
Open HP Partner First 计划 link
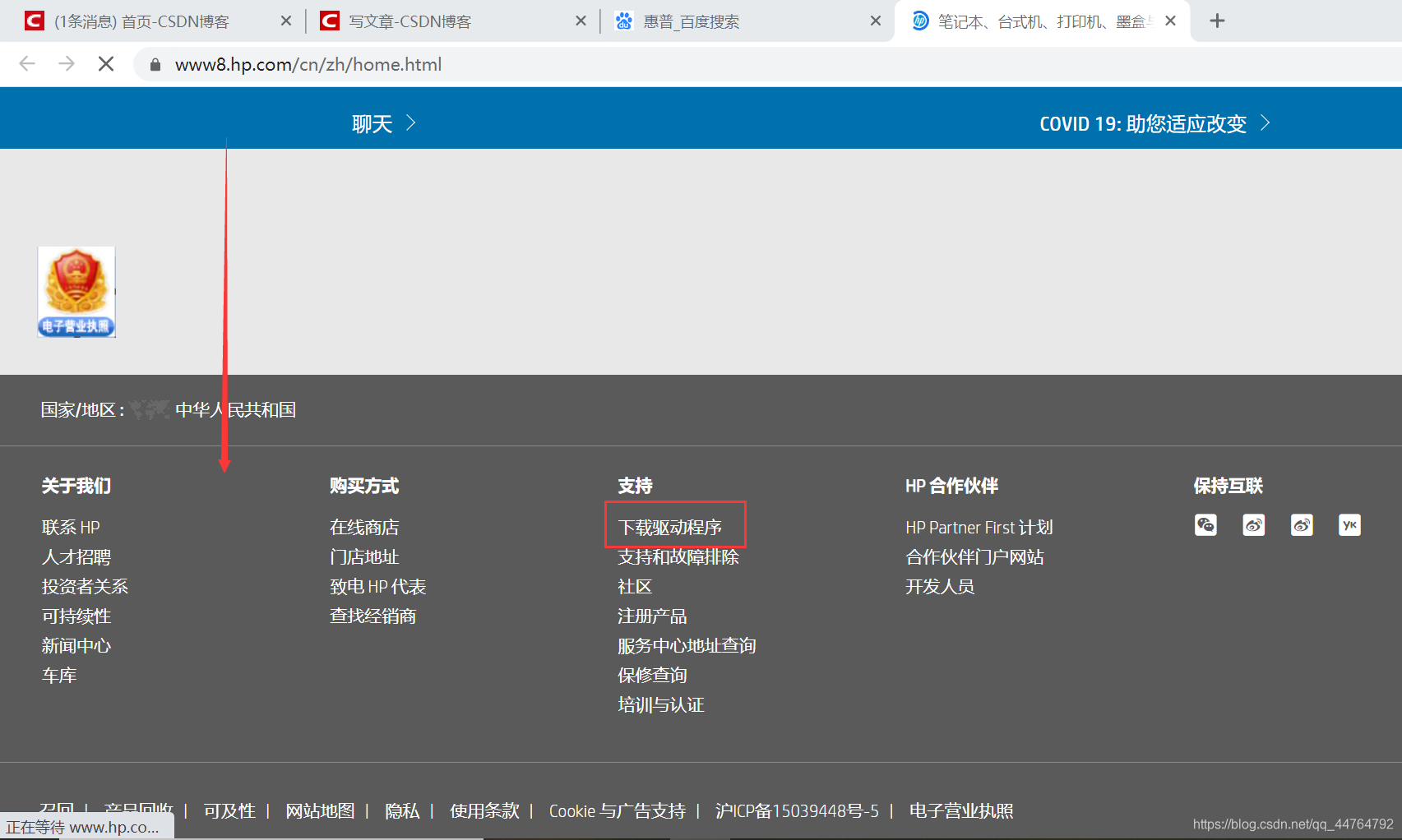979,527
